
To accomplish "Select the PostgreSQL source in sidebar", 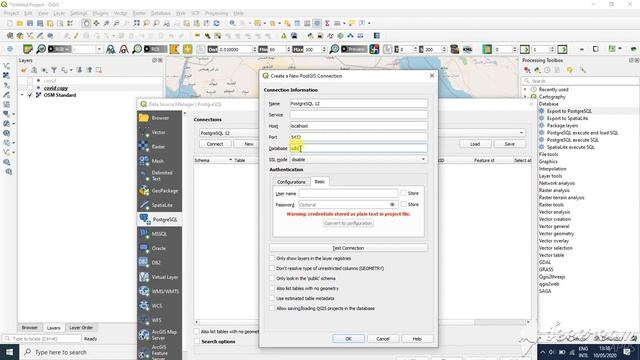I will coord(160,219).
